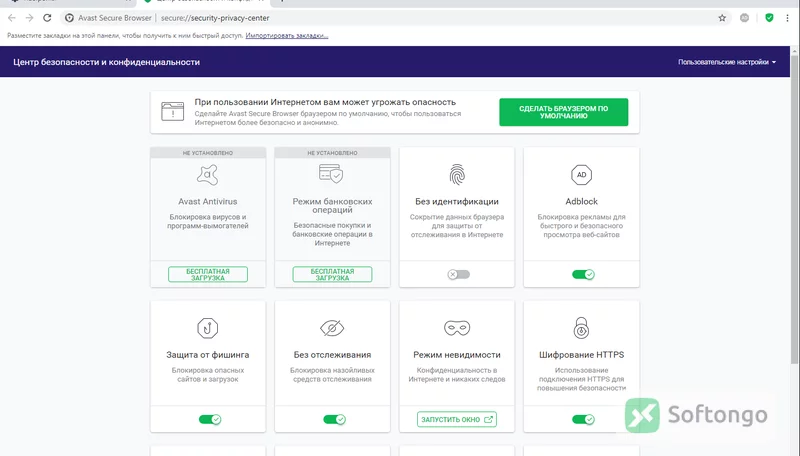Click the Защита от фишинга title
Screen dimensions: 800x456
coord(208,354)
